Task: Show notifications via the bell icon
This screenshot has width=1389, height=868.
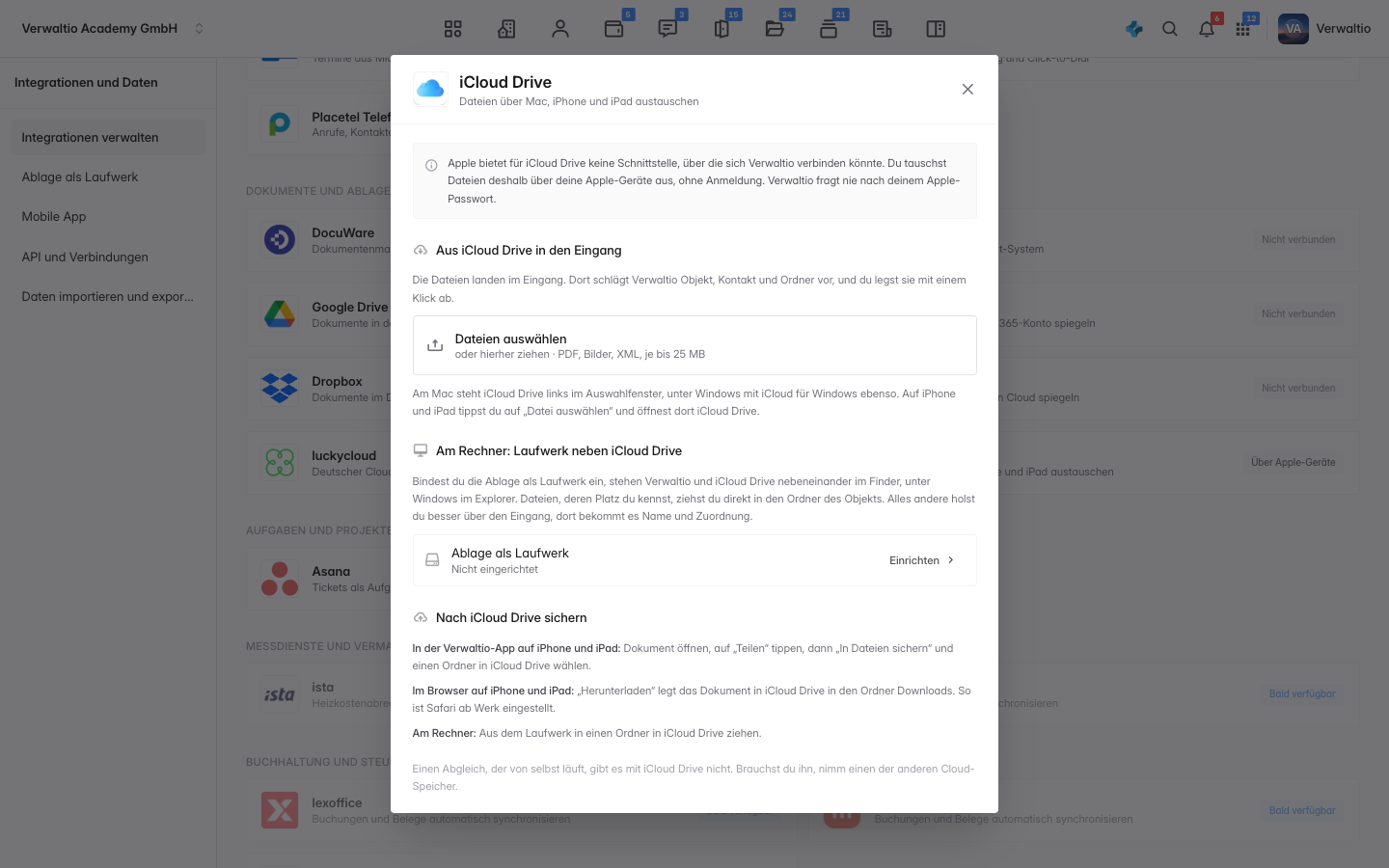Action: (x=1207, y=29)
